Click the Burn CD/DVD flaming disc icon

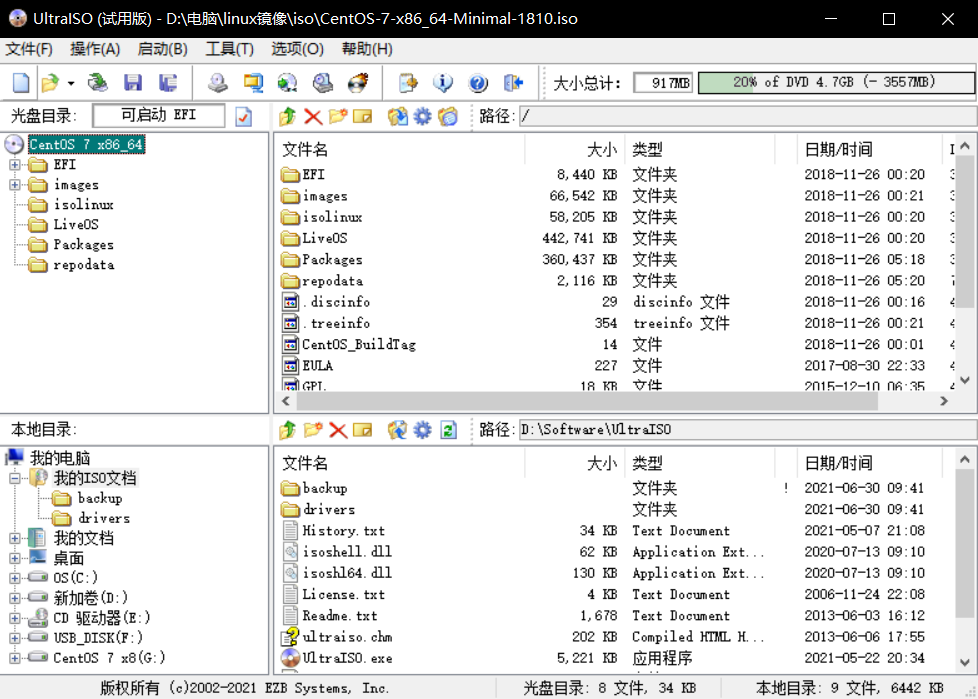(x=358, y=82)
